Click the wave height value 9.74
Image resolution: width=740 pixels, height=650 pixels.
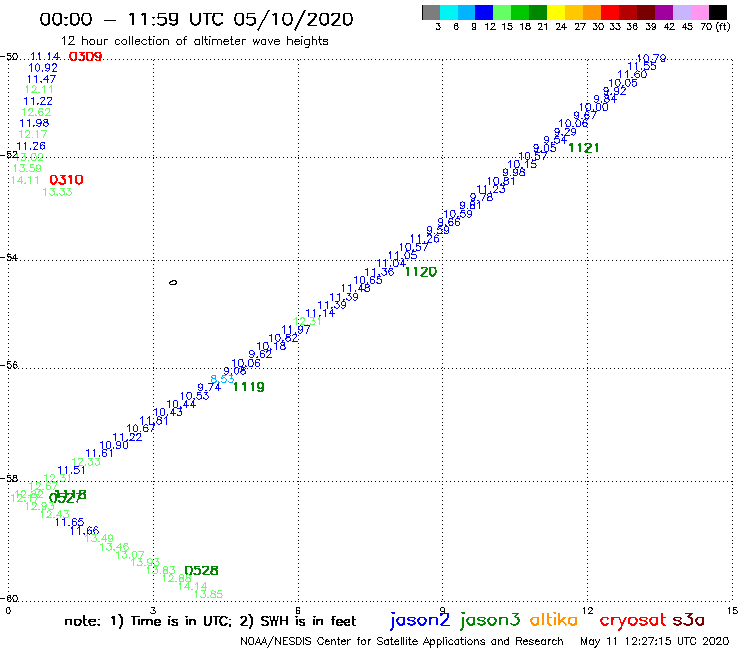pyautogui.click(x=209, y=387)
